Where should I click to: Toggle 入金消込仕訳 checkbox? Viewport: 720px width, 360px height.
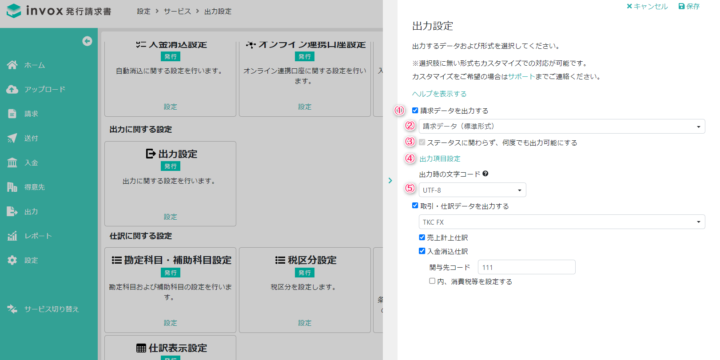422,251
